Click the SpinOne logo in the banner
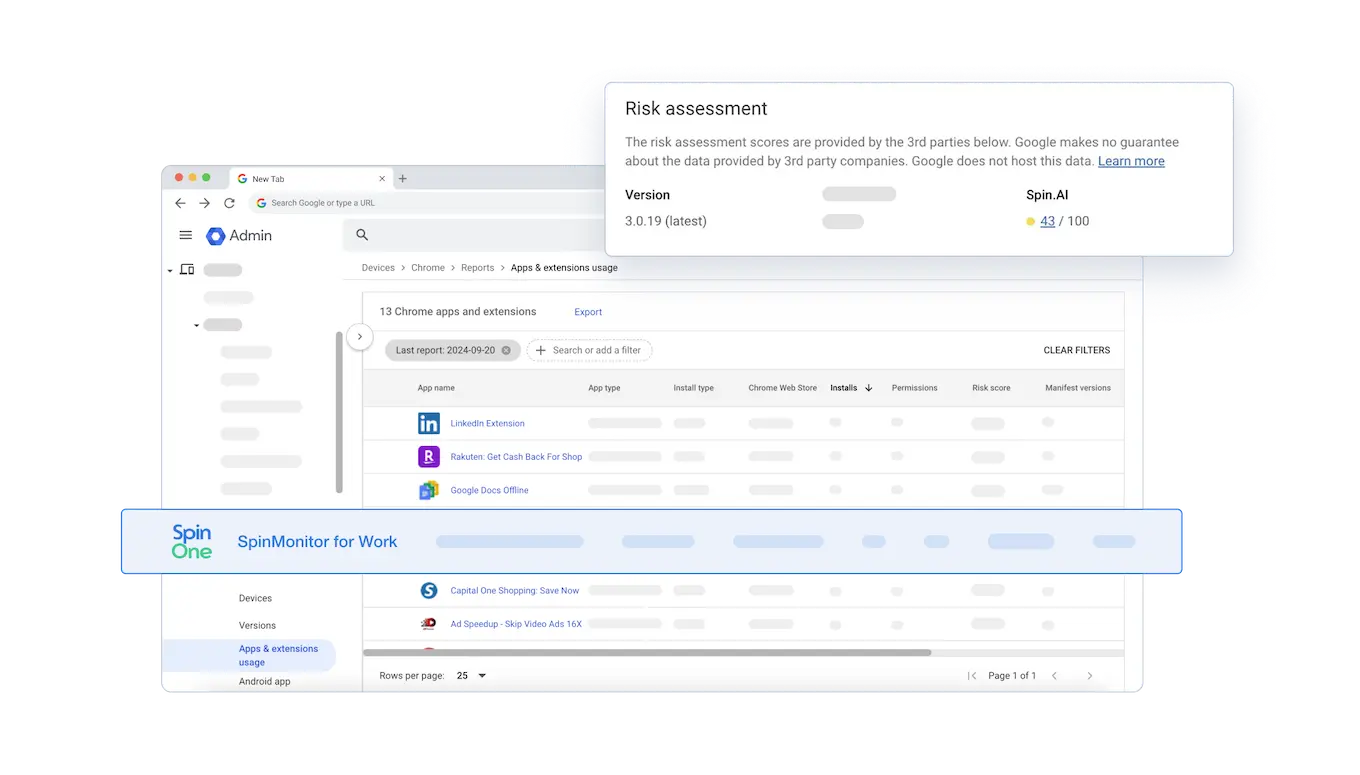Viewport: 1360px width, 775px height. click(x=192, y=541)
